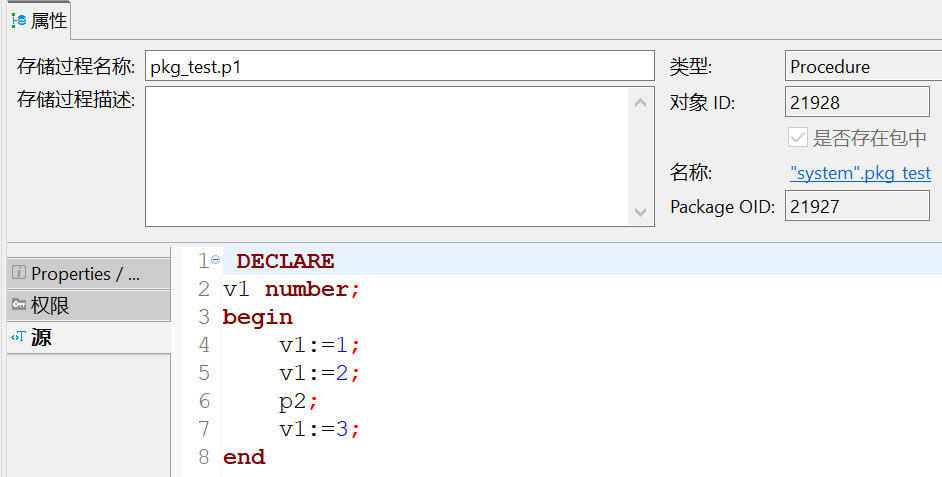Open the 权限 side tab
Viewport: 942px width, 477px height.
(x=50, y=306)
